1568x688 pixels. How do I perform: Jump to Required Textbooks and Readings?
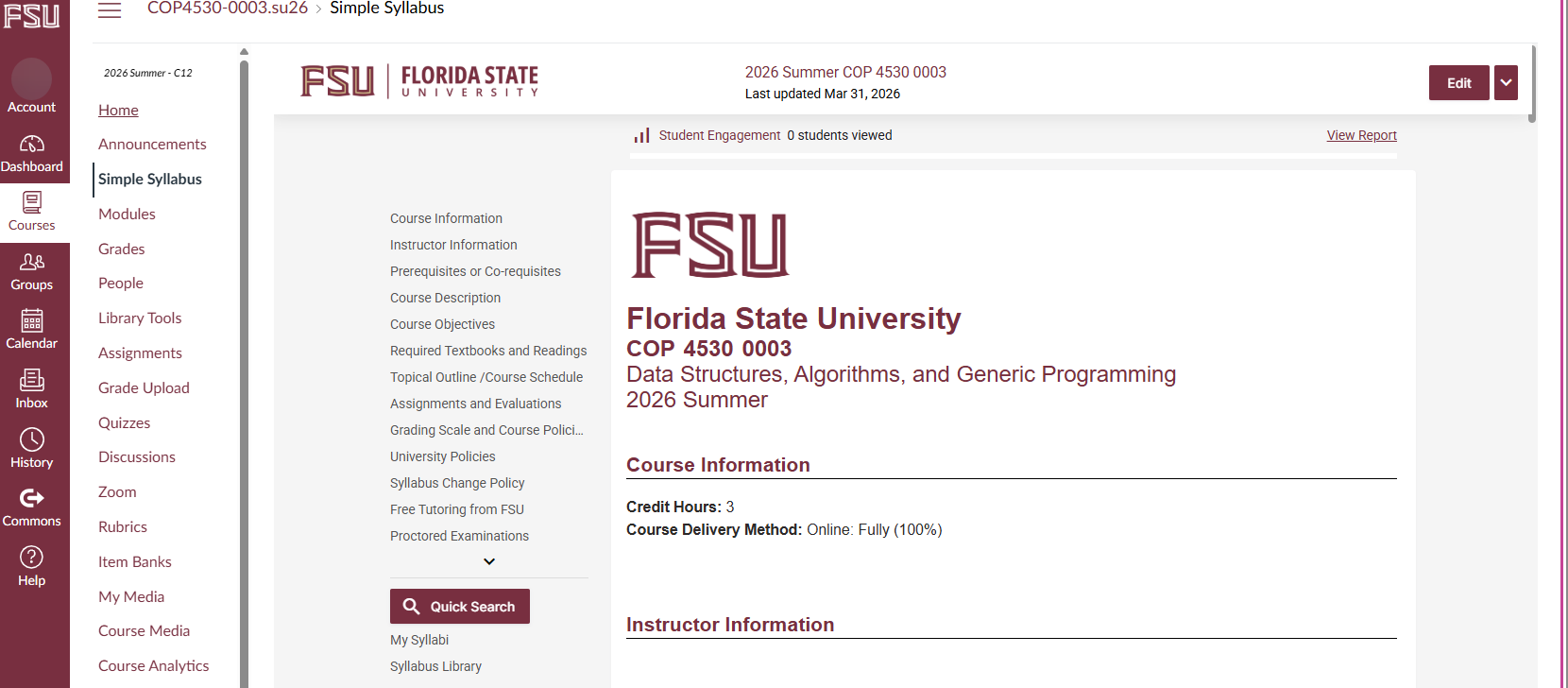pyautogui.click(x=488, y=351)
